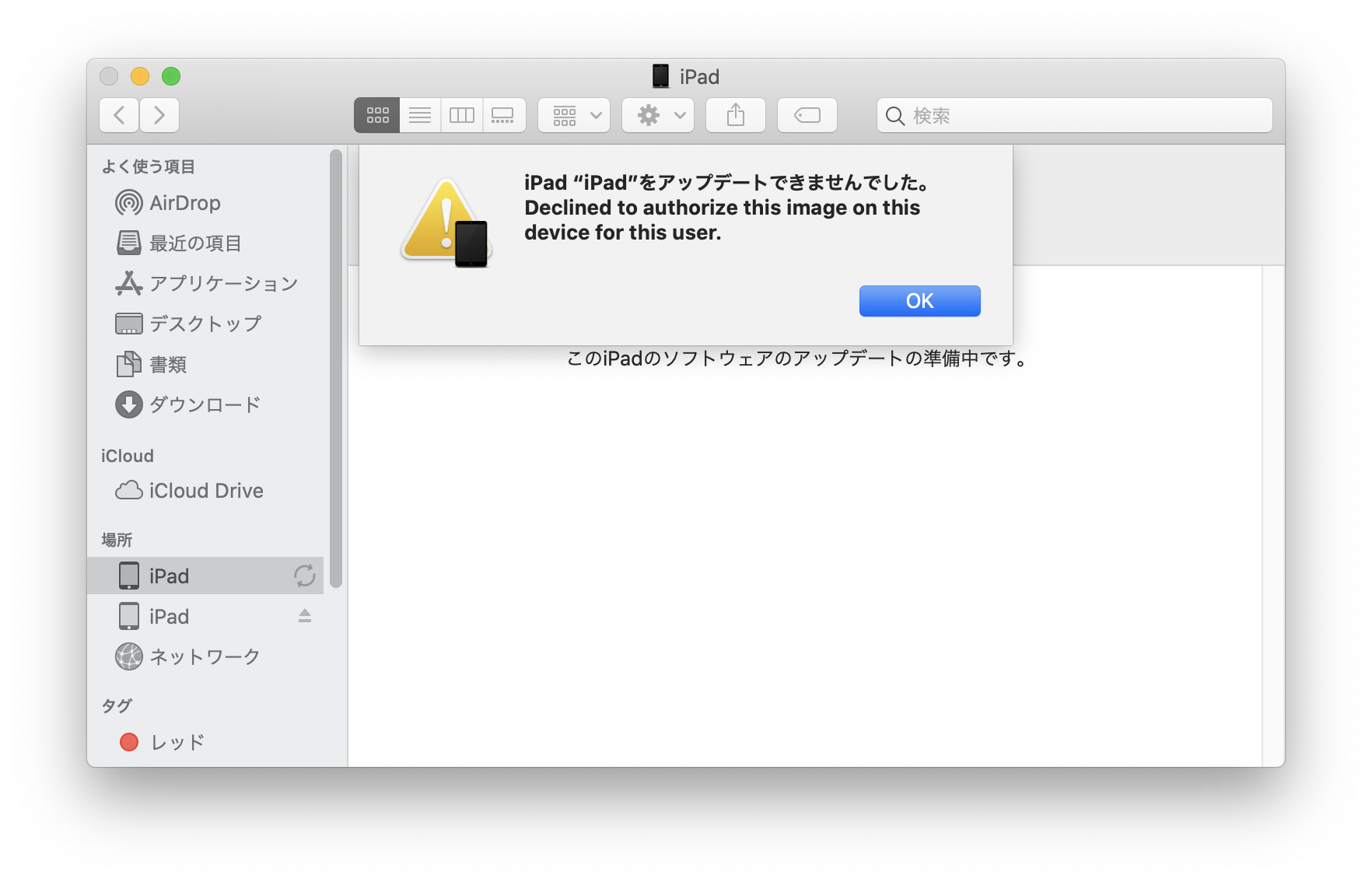The height and width of the screenshot is (882, 1372).
Task: Go forward with the right chevron button
Action: (x=159, y=115)
